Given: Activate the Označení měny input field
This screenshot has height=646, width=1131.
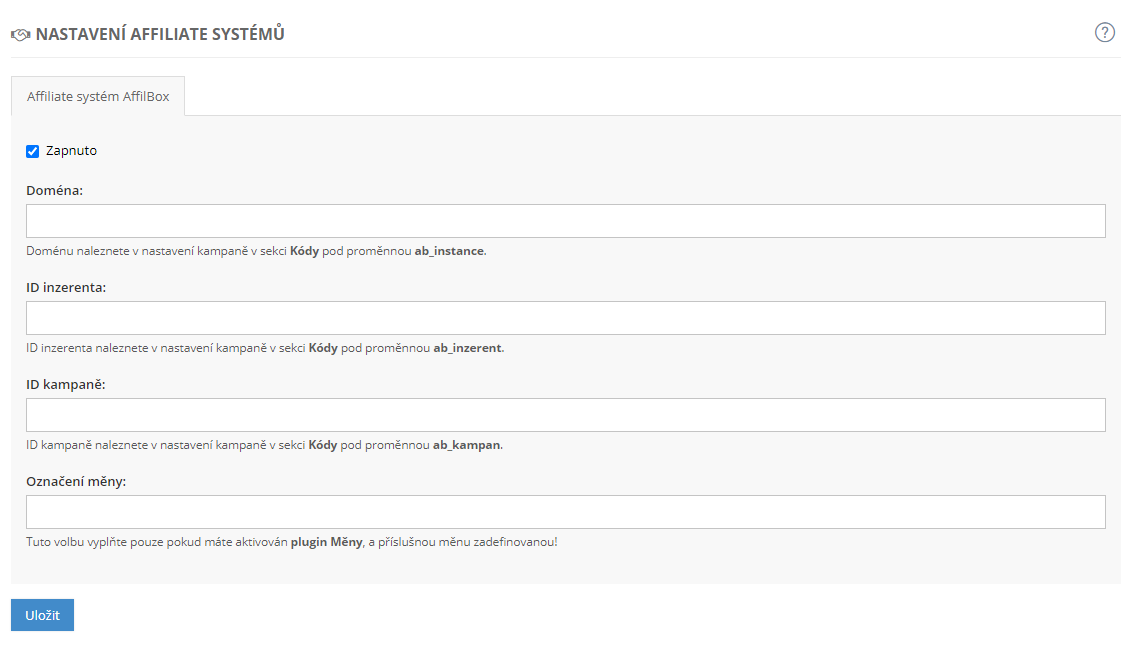Looking at the screenshot, I should click(x=565, y=512).
